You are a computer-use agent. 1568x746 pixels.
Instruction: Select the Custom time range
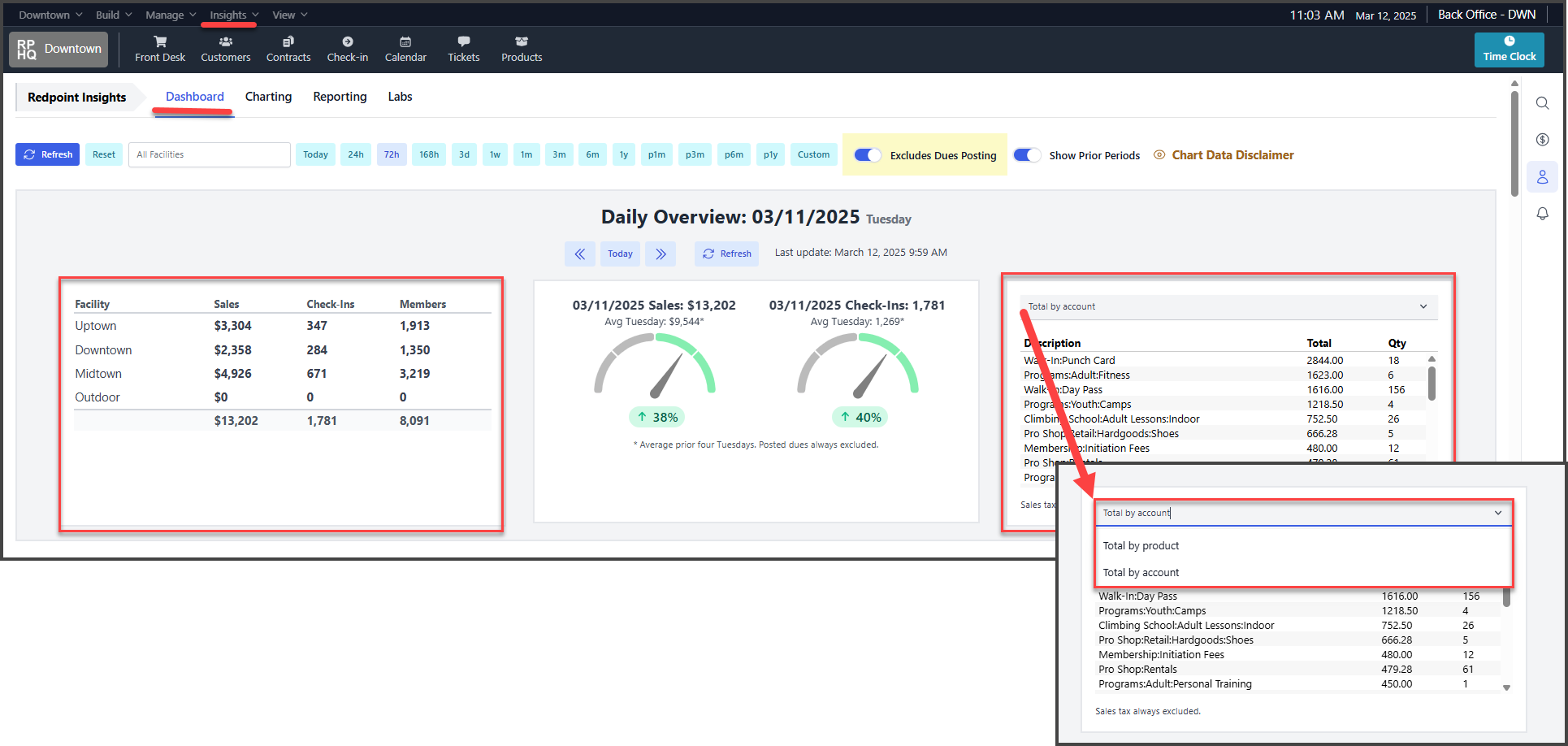813,154
